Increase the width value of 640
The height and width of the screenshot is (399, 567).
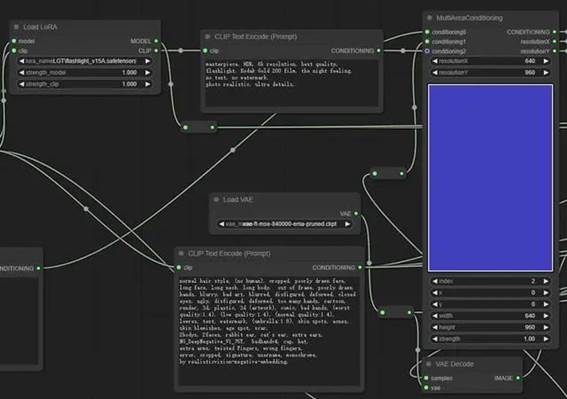[x=546, y=316]
